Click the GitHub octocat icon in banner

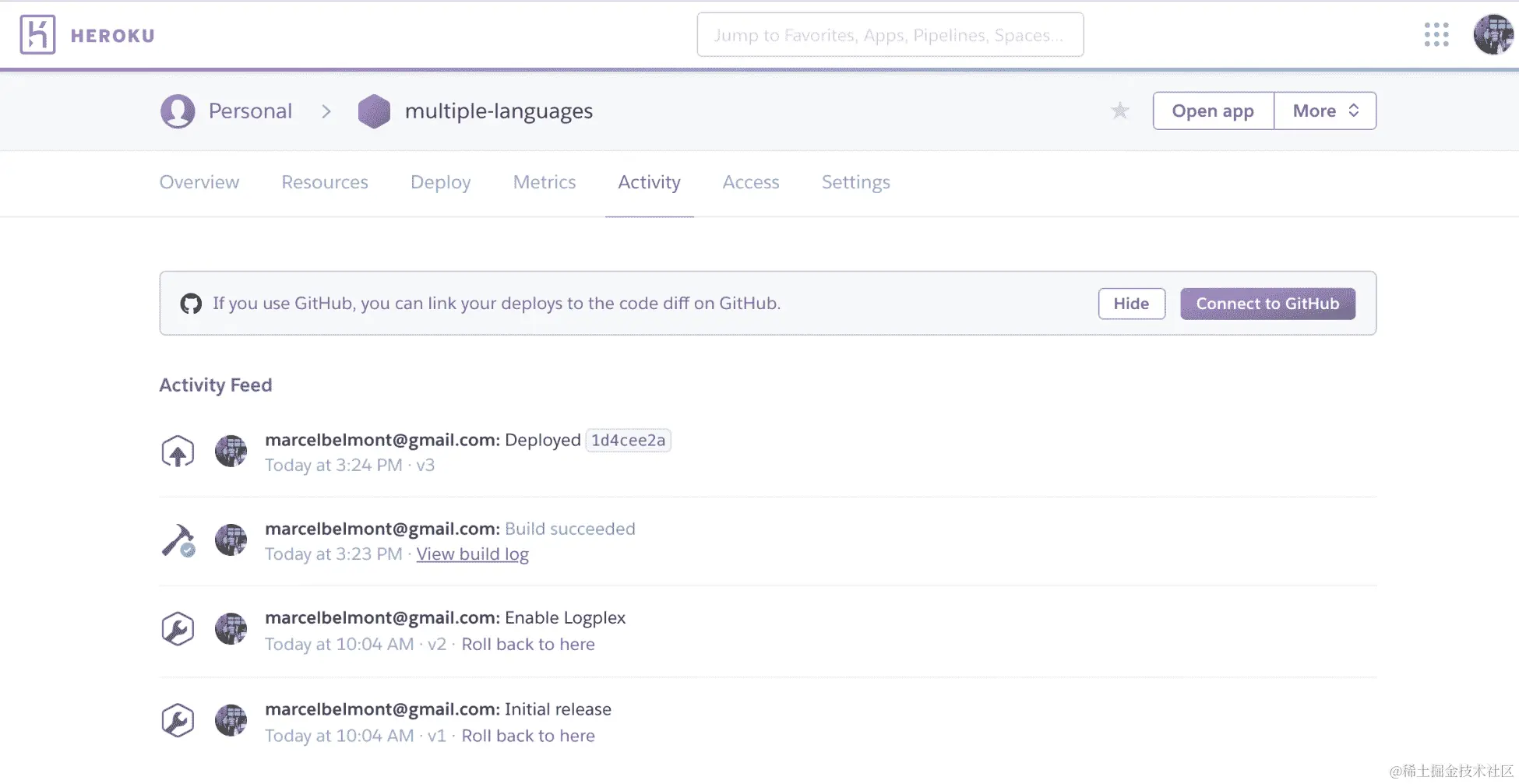[x=191, y=304]
